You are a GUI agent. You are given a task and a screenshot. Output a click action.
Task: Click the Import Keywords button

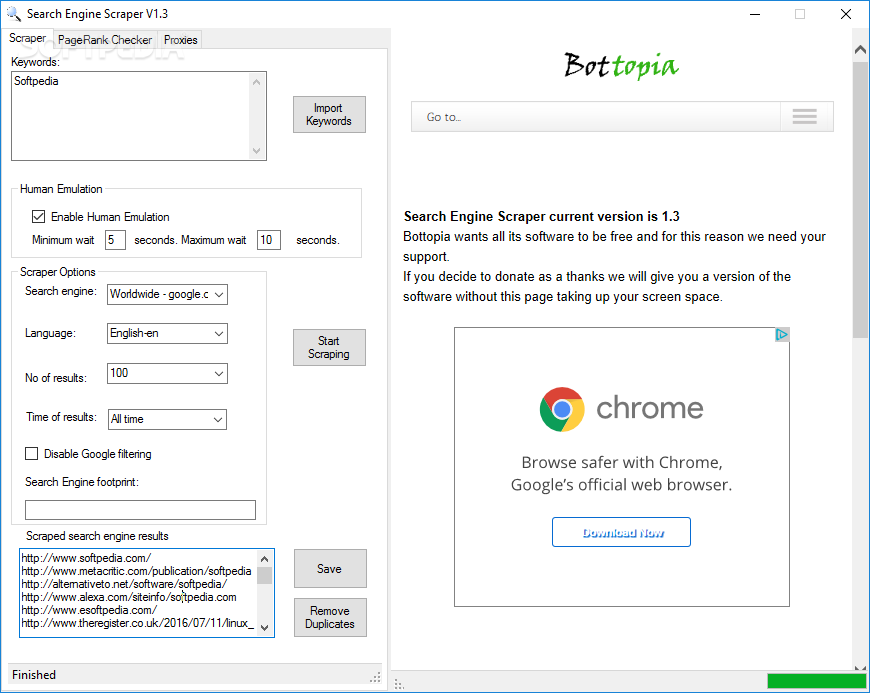point(329,115)
